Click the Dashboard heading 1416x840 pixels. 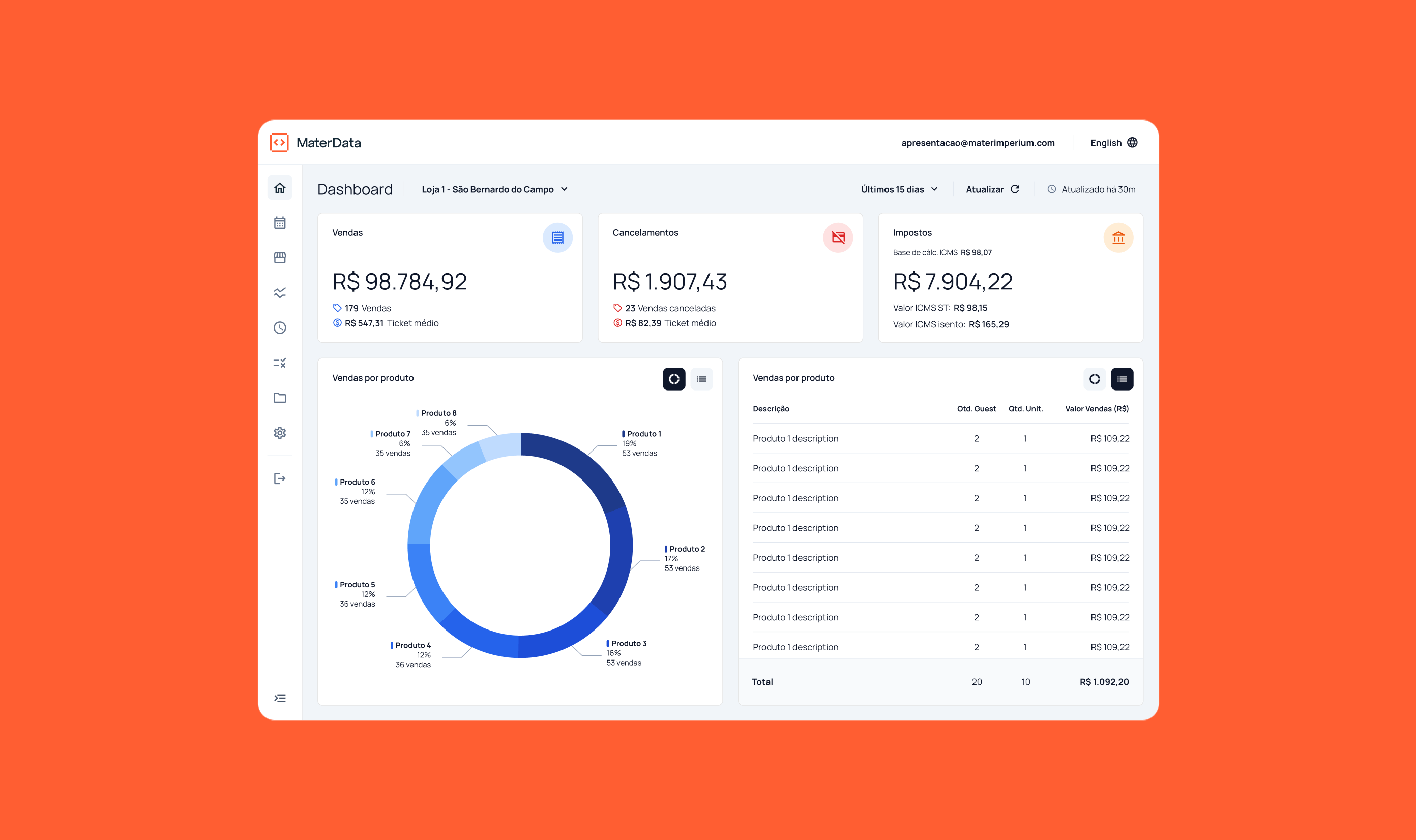point(356,189)
